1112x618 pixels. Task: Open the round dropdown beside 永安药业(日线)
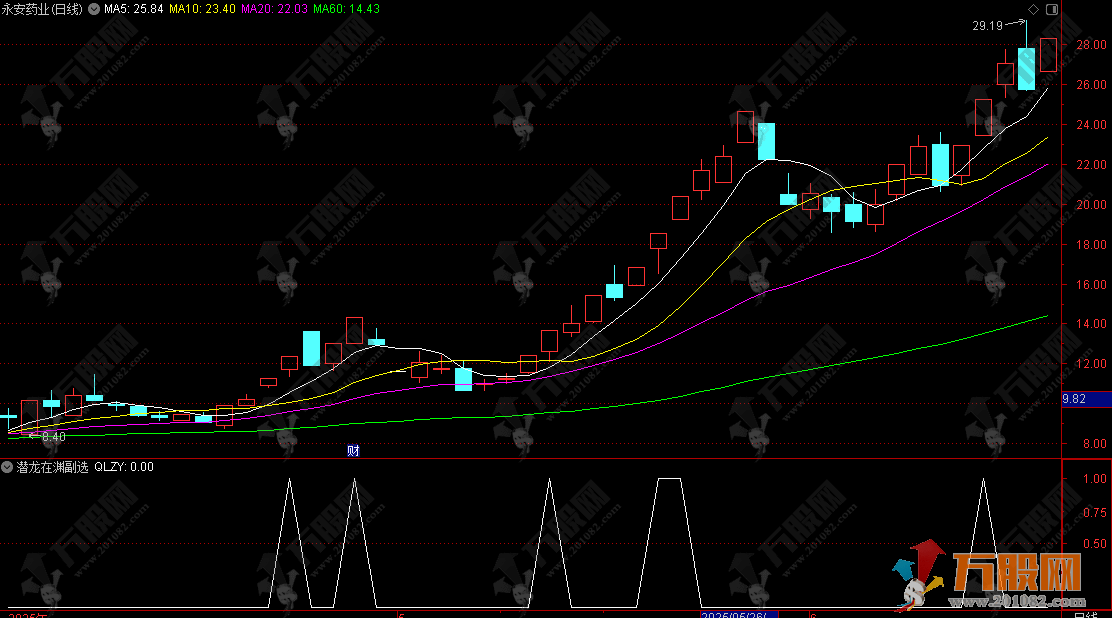94,9
